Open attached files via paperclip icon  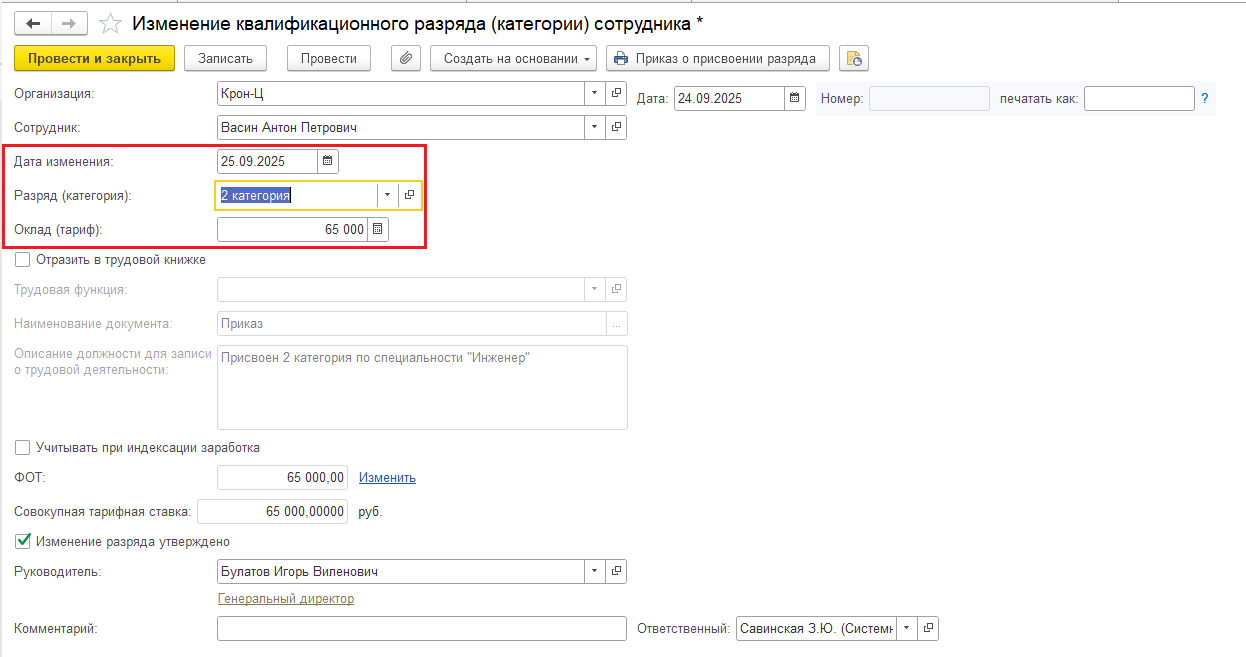click(x=406, y=59)
